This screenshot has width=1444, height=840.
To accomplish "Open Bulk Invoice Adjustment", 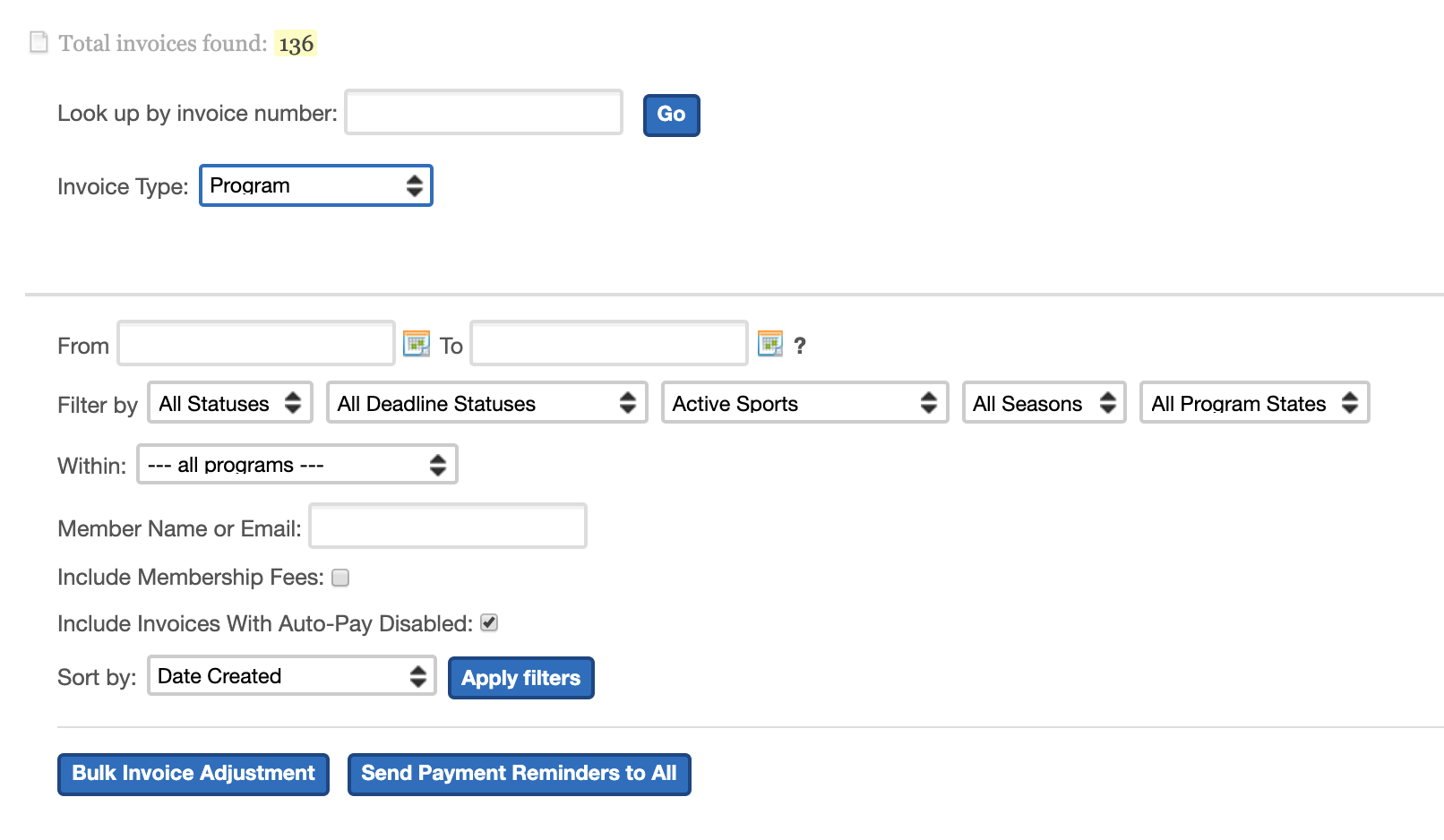I will click(x=193, y=773).
